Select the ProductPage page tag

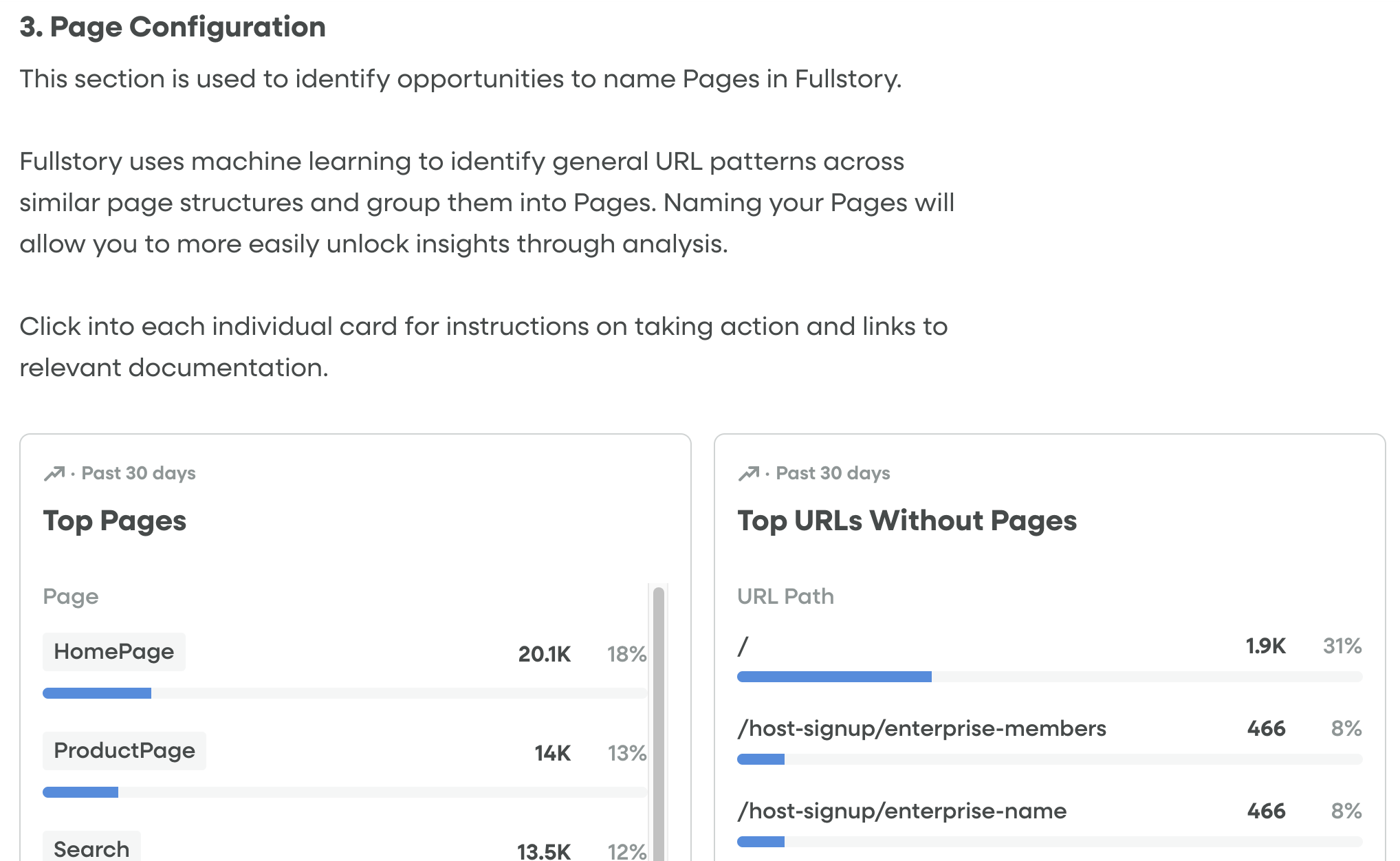click(x=124, y=750)
